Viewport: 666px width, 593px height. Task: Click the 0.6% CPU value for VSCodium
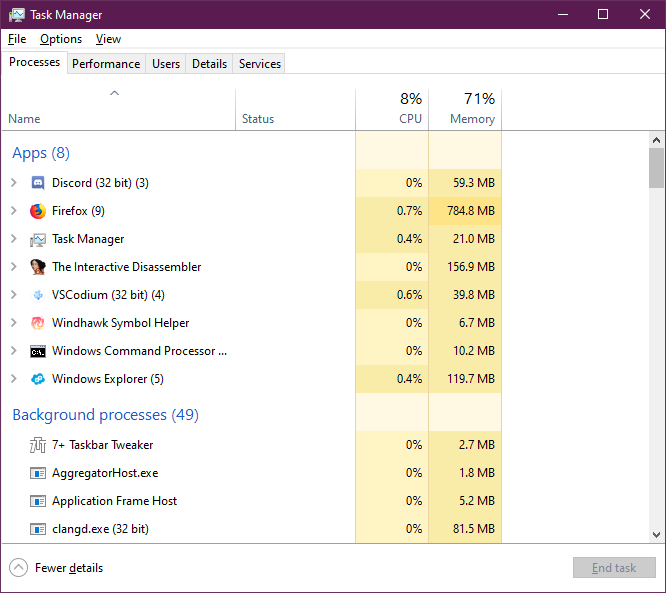click(409, 295)
